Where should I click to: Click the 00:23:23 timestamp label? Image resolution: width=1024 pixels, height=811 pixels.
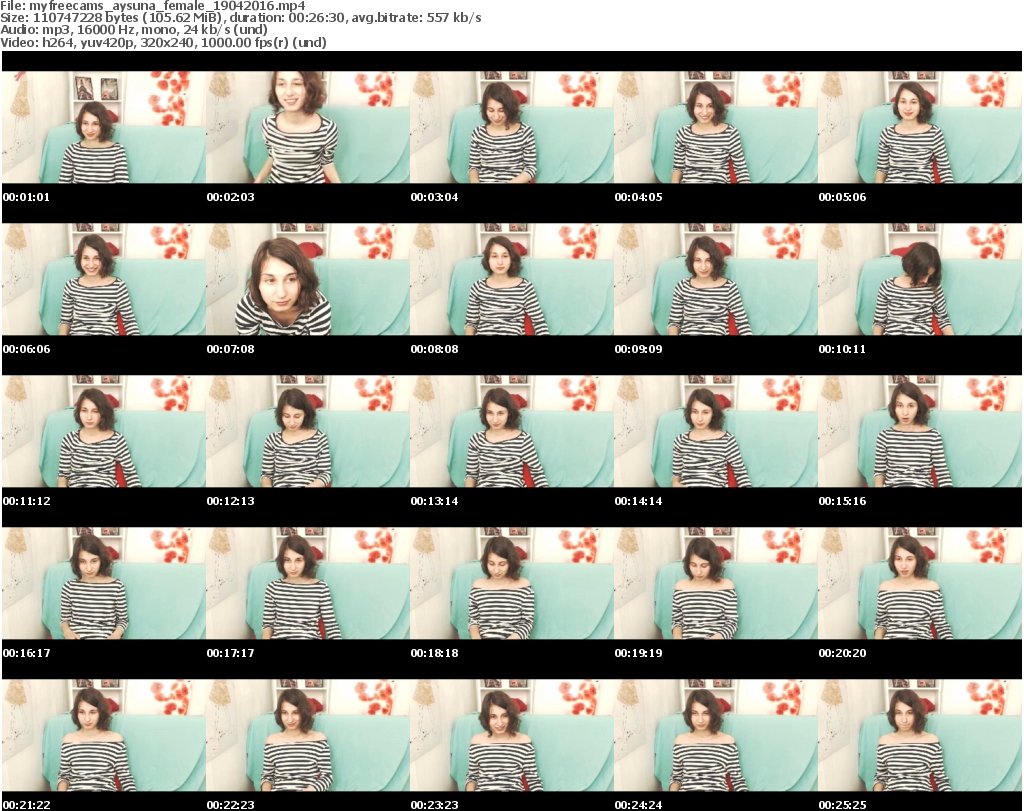[434, 805]
